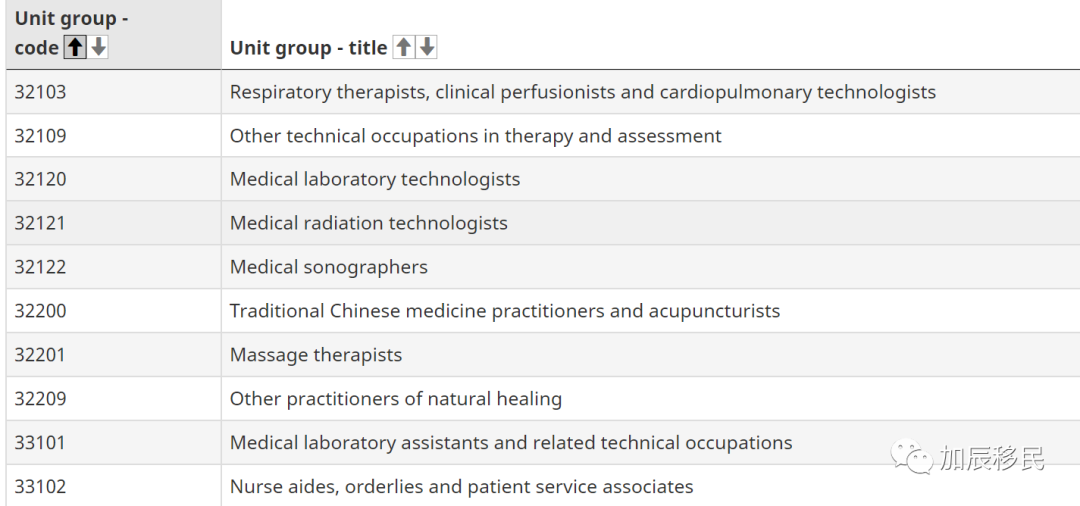Click Nurse aides, orderlies row title
1080x506 pixels.
click(x=461, y=487)
